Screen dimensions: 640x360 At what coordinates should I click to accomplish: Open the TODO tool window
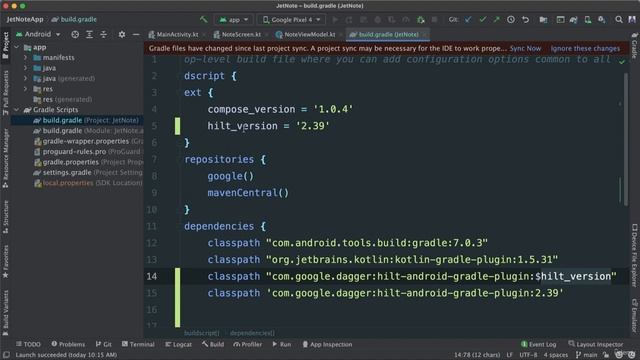pyautogui.click(x=28, y=344)
